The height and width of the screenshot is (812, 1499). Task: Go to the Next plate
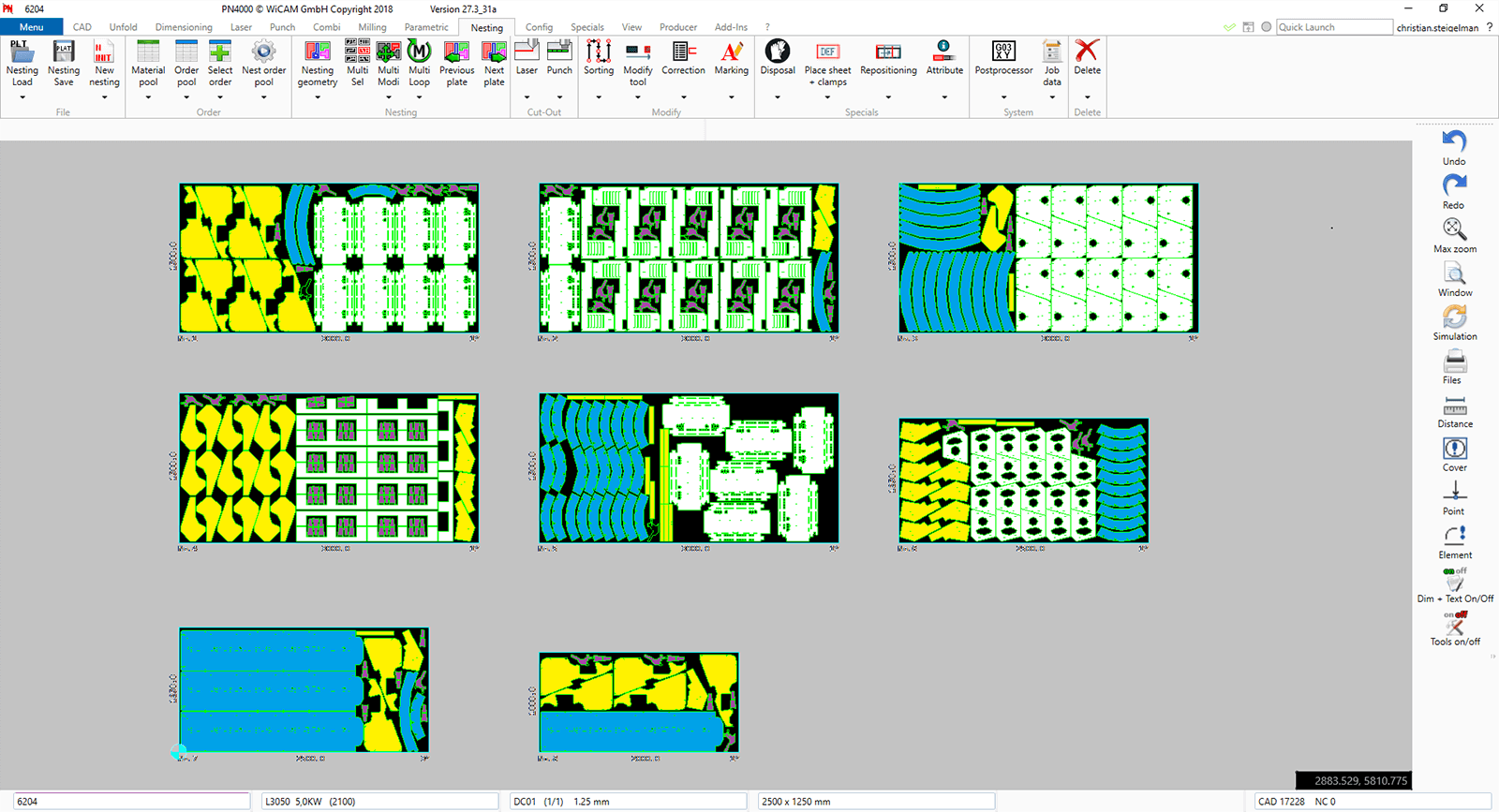(494, 52)
